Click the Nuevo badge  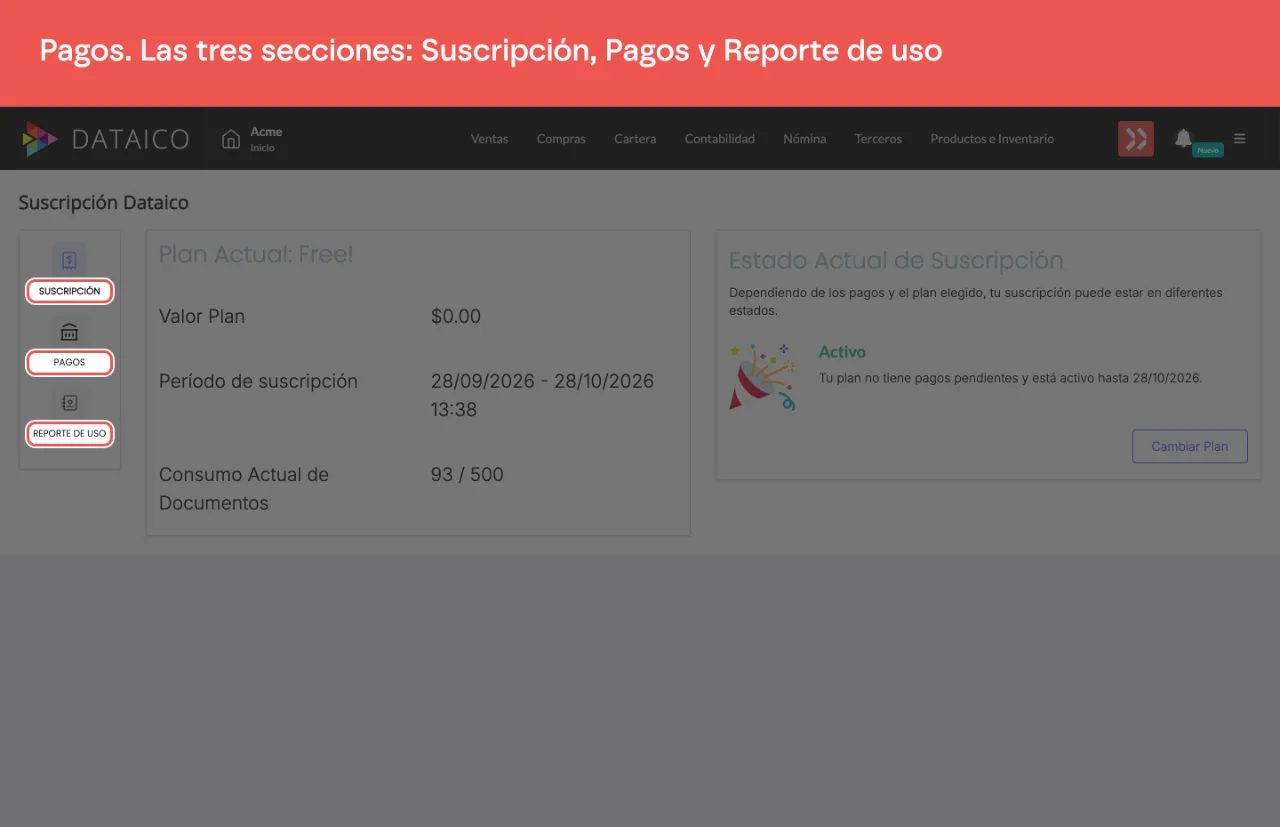point(1208,150)
